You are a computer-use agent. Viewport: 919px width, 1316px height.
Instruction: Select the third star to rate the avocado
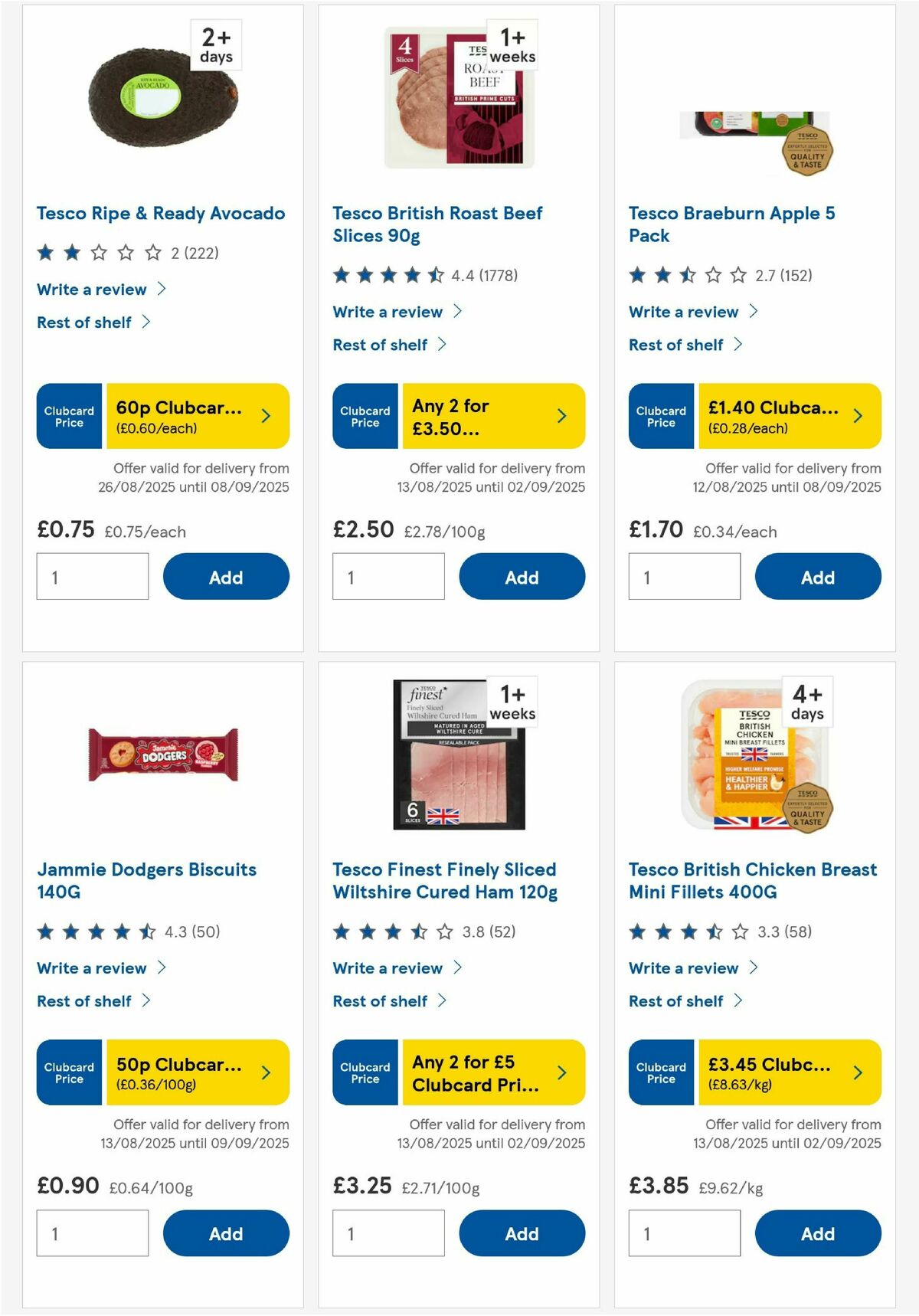[x=99, y=252]
